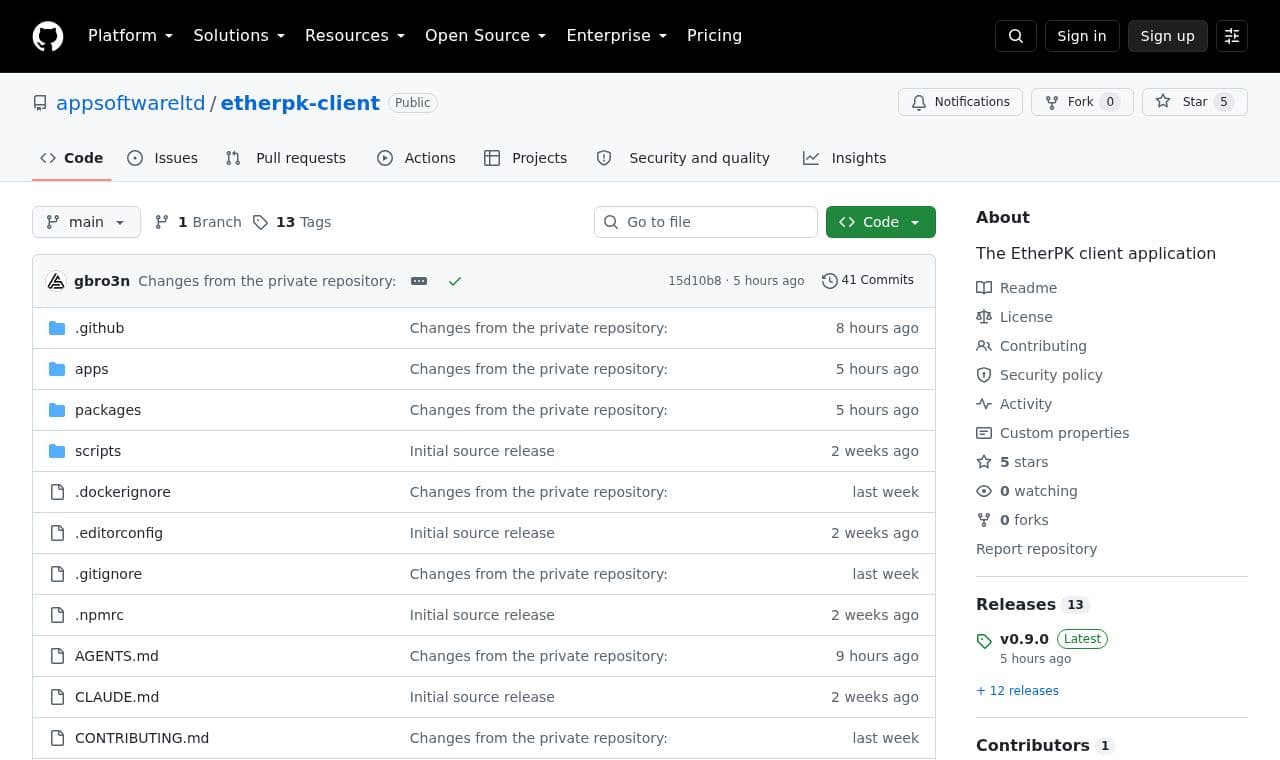Image resolution: width=1280 pixels, height=760 pixels.
Task: Click the green commit status checkmark
Action: [x=455, y=281]
